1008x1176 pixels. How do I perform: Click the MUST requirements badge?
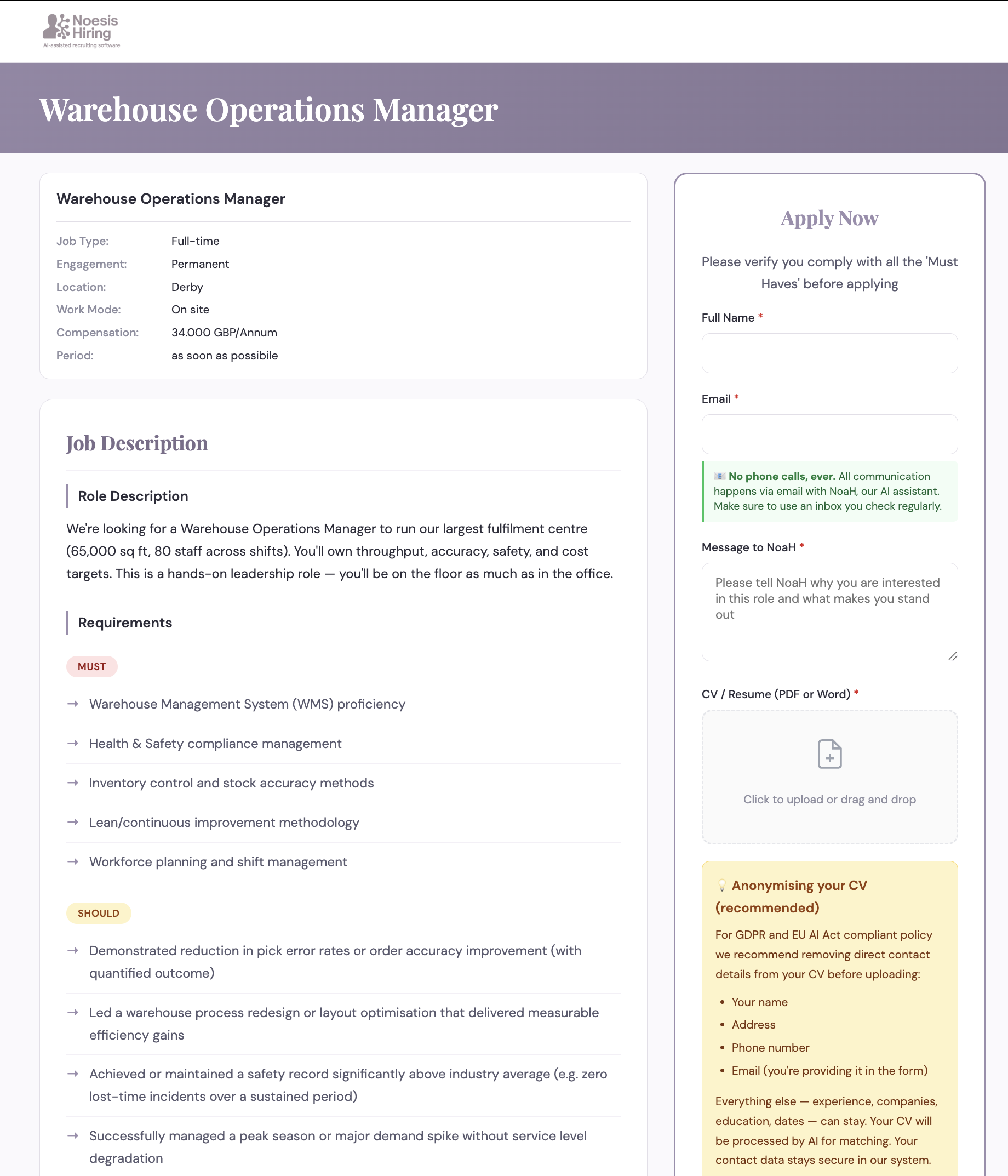pyautogui.click(x=92, y=667)
